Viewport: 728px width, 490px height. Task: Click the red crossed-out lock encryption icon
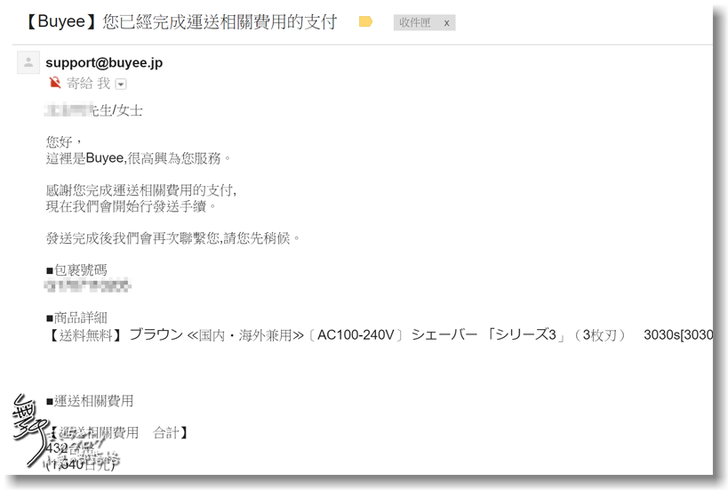55,83
